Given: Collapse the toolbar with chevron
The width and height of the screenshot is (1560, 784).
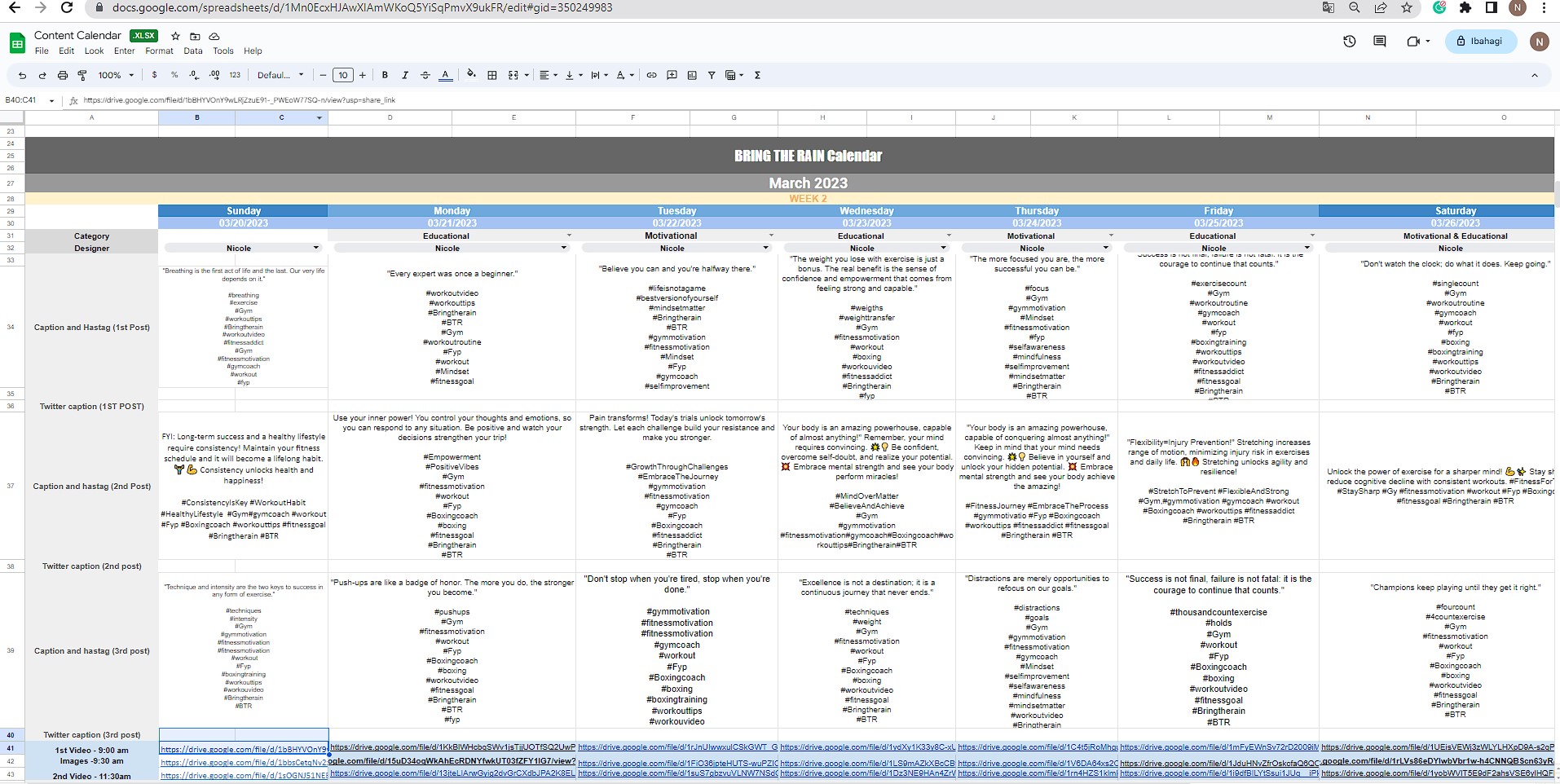Looking at the screenshot, I should click(1535, 75).
